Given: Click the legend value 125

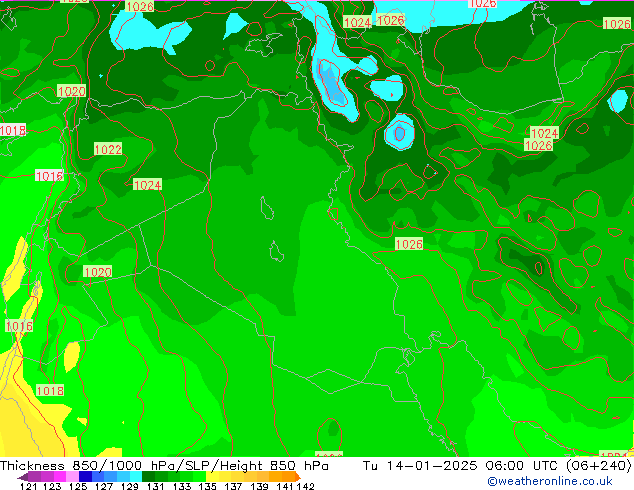Looking at the screenshot, I should [x=78, y=486].
